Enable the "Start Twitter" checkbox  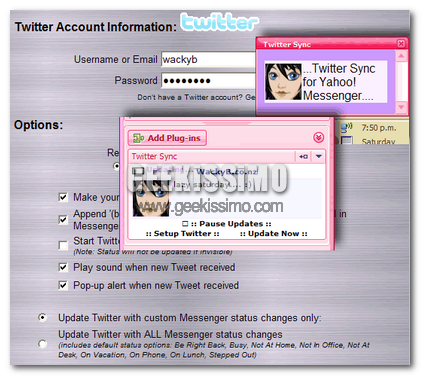[63, 245]
